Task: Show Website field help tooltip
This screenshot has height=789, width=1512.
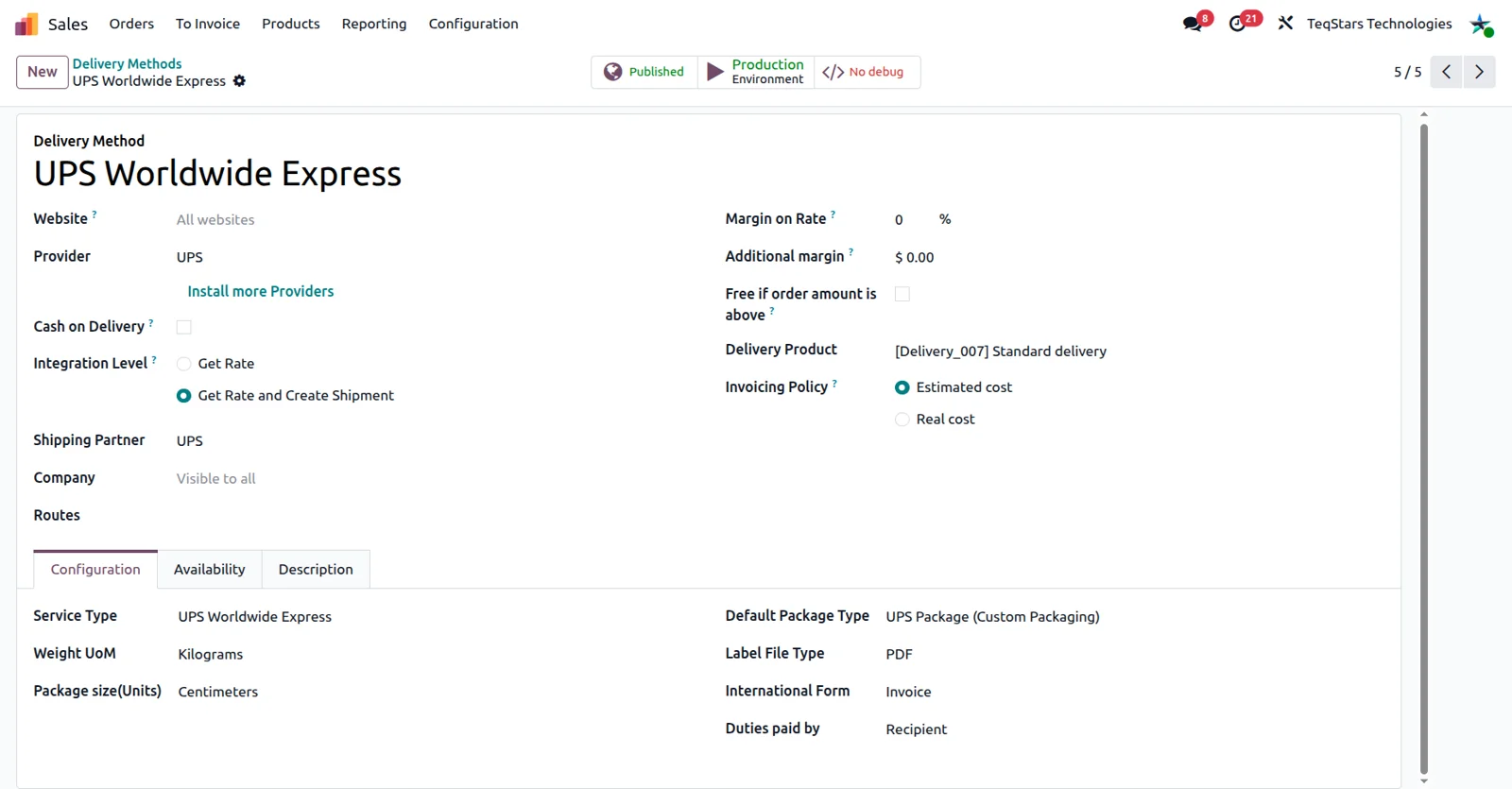Action: coord(94,214)
